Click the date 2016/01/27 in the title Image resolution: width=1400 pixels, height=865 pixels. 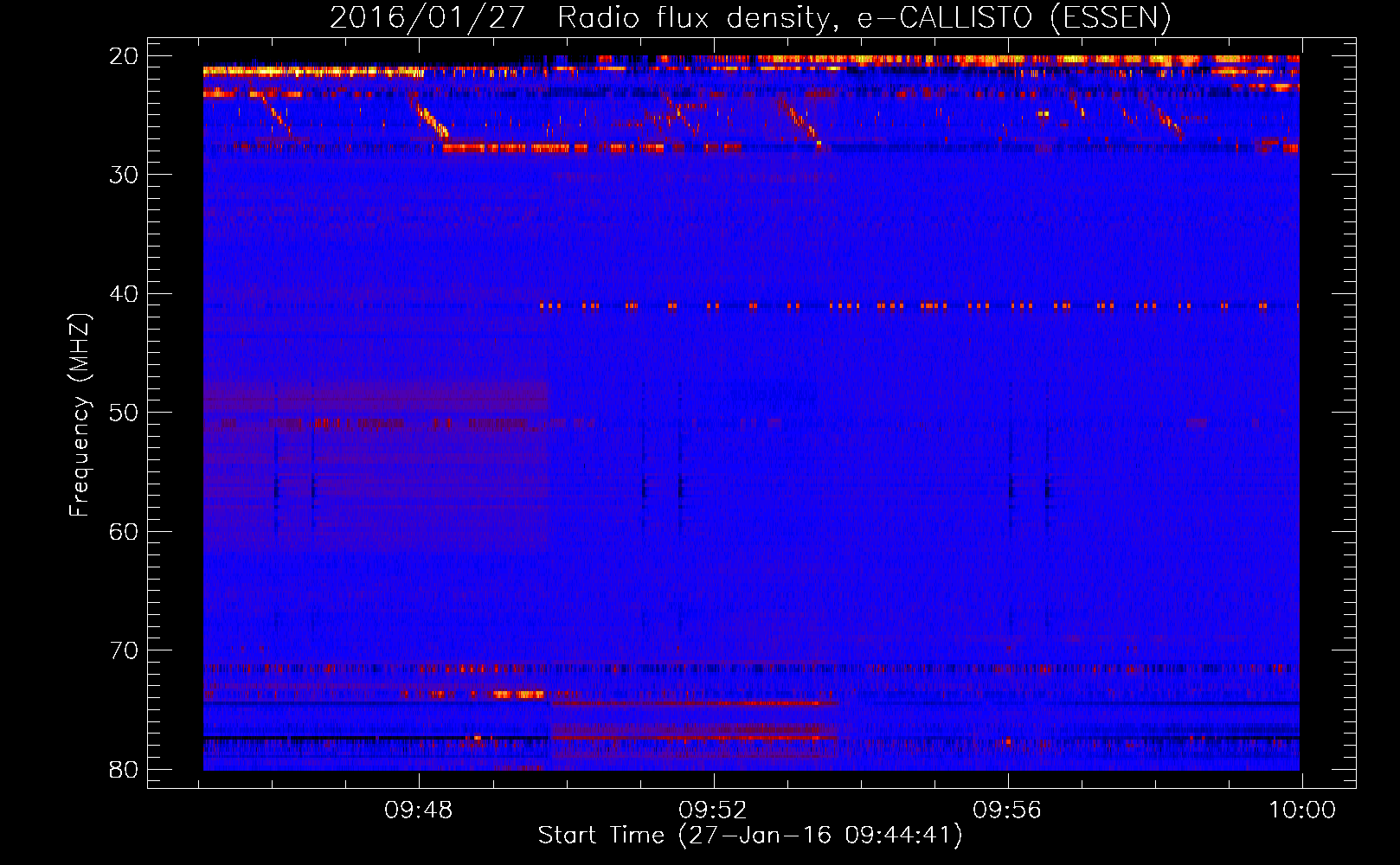pos(427,18)
